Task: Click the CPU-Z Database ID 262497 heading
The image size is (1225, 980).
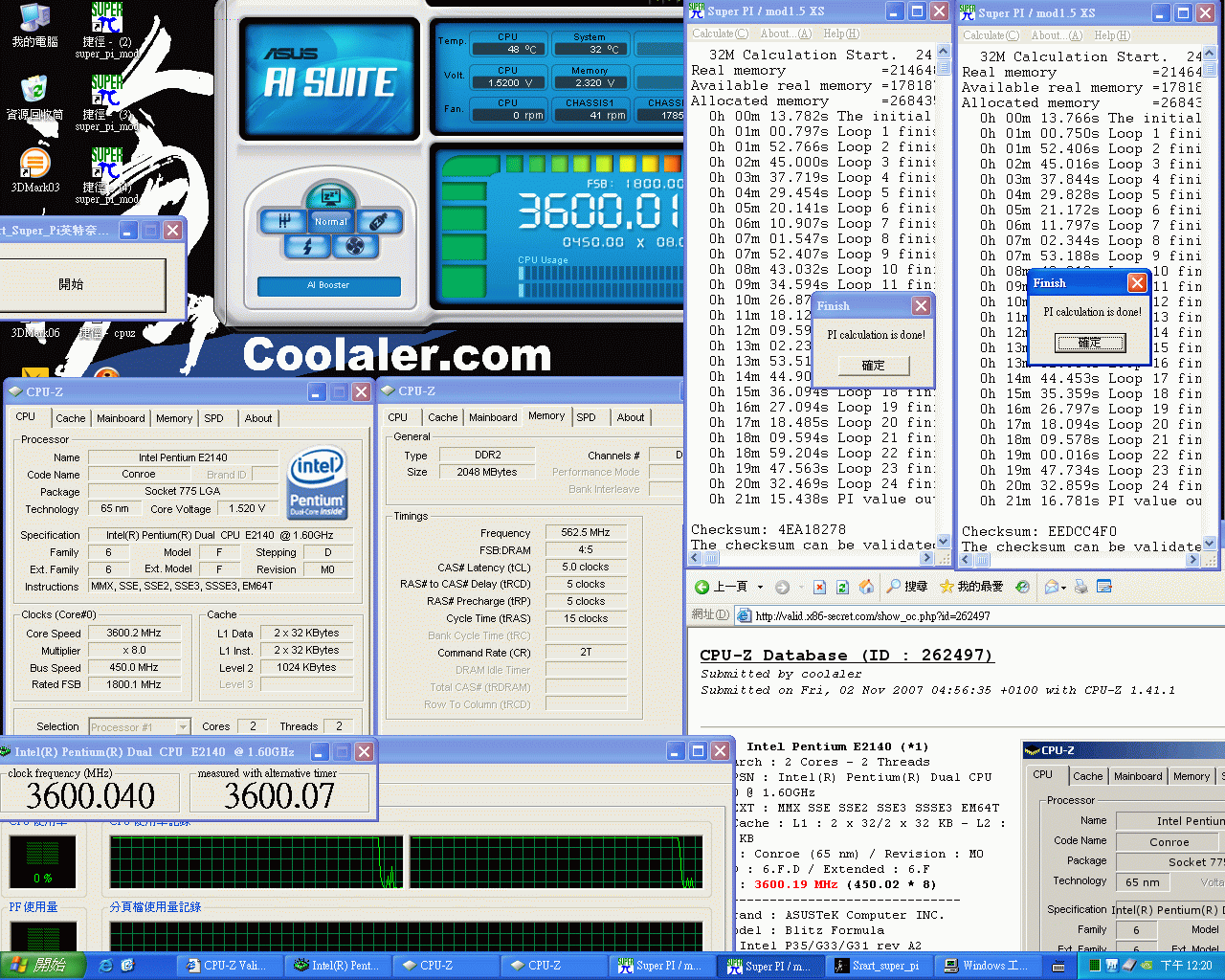Action: pos(846,655)
